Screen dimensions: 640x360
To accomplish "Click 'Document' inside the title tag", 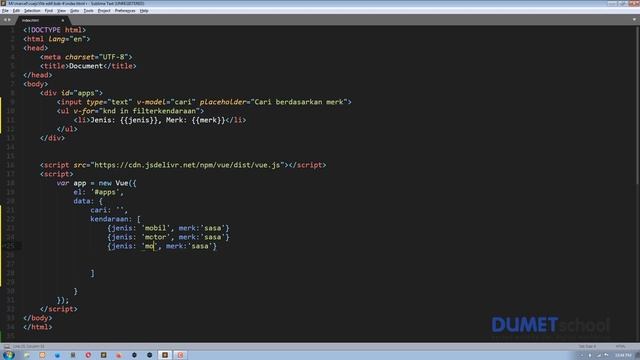I will click(86, 66).
